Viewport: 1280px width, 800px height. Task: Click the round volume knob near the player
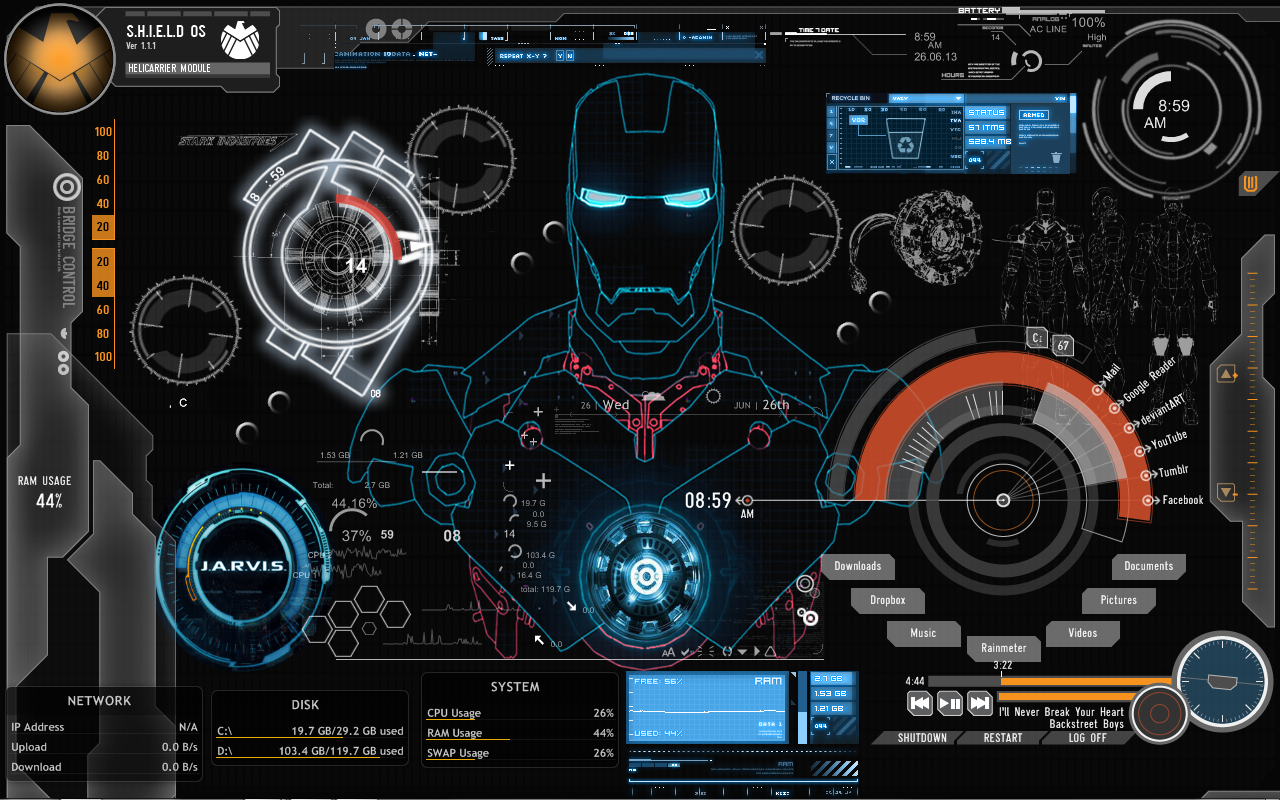pos(1159,715)
